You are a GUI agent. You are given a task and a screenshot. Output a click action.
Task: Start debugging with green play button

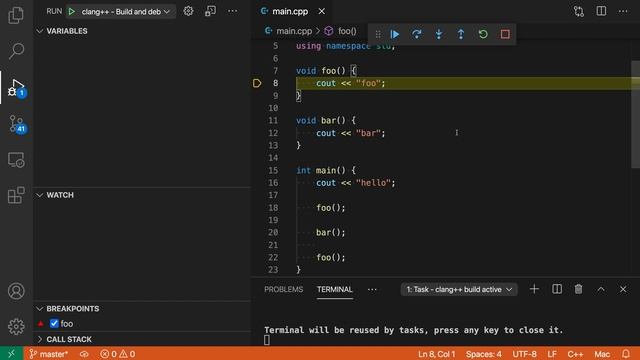coord(71,11)
